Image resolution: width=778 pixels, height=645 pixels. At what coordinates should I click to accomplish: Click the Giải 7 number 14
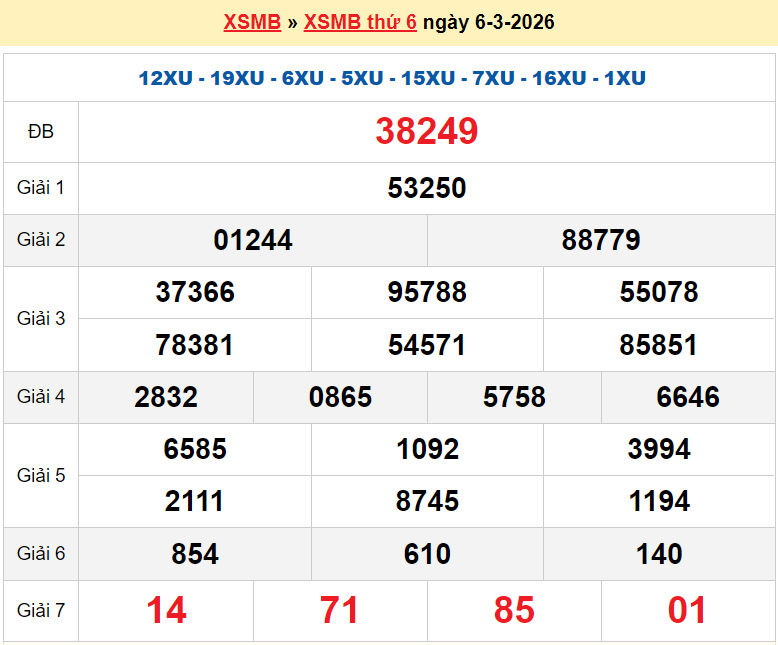pos(166,610)
